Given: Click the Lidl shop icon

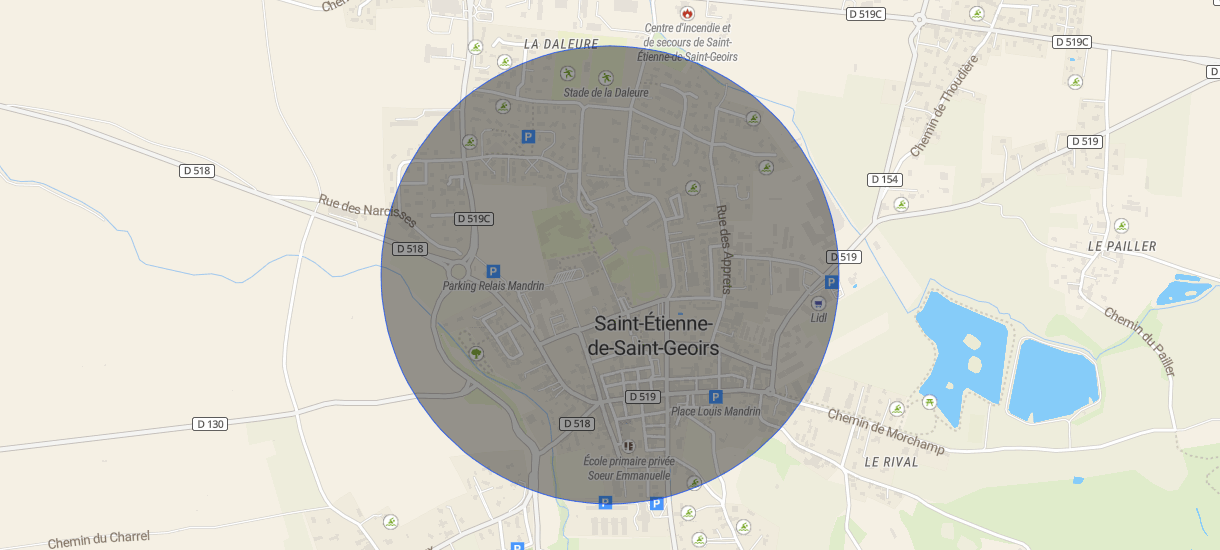Looking at the screenshot, I should tap(818, 303).
